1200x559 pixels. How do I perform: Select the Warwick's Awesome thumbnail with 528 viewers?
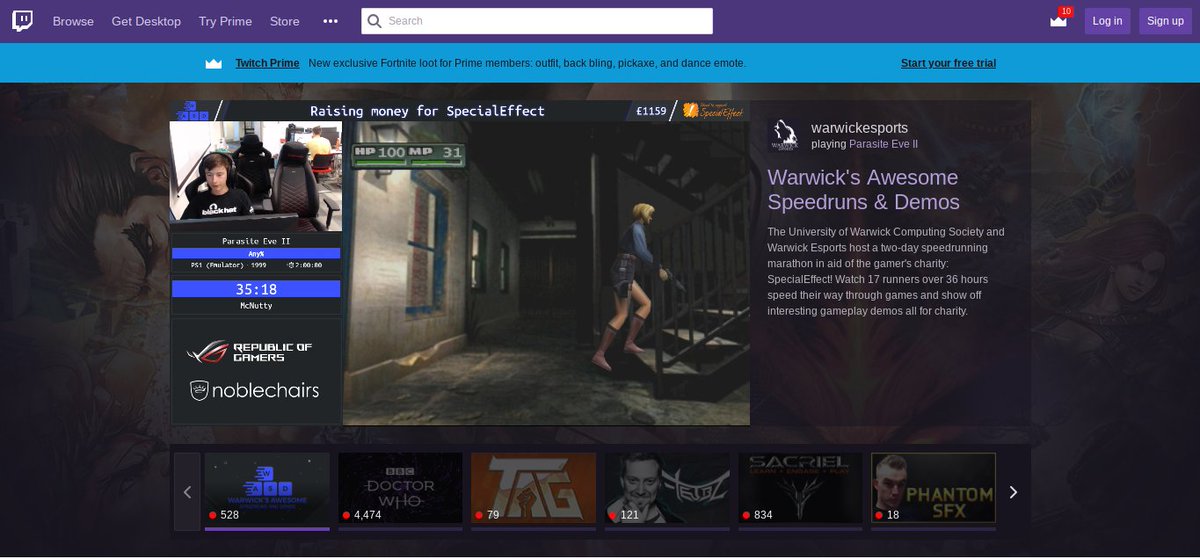point(267,488)
